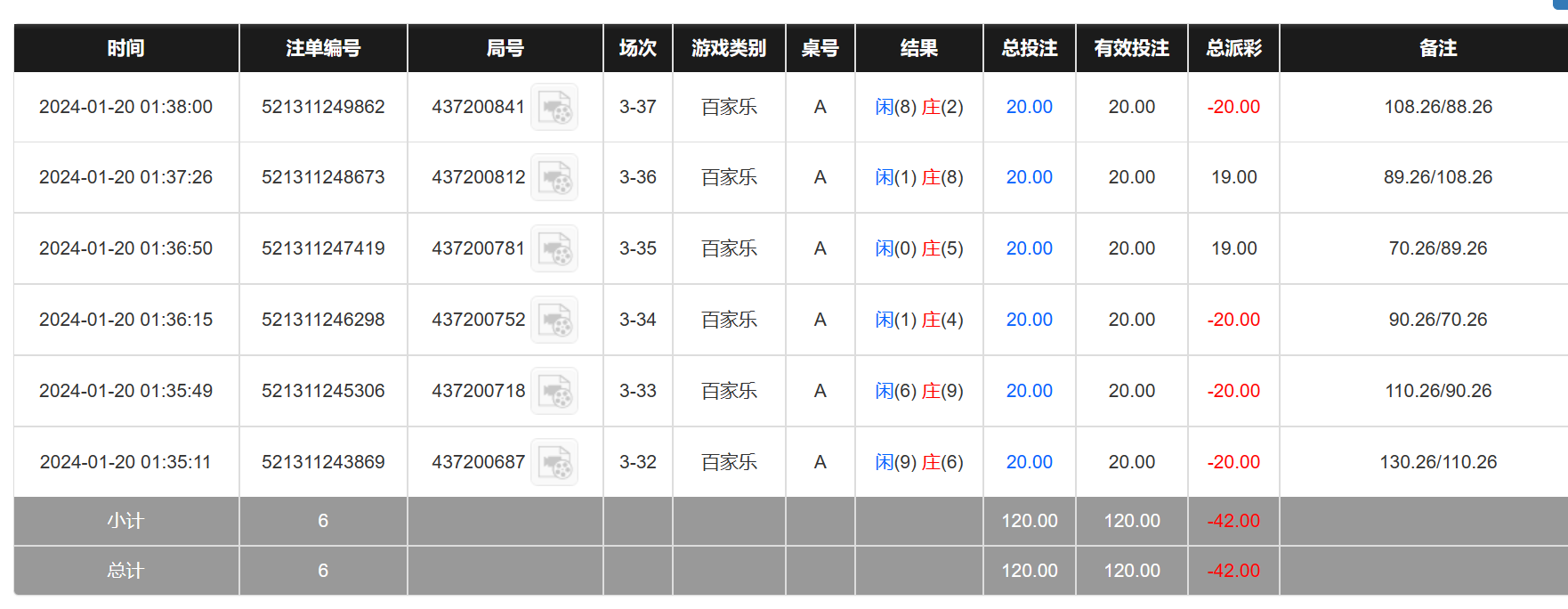Click total bet 20.00 link for order 521311243869
This screenshot has height=609, width=1568.
tap(1029, 462)
